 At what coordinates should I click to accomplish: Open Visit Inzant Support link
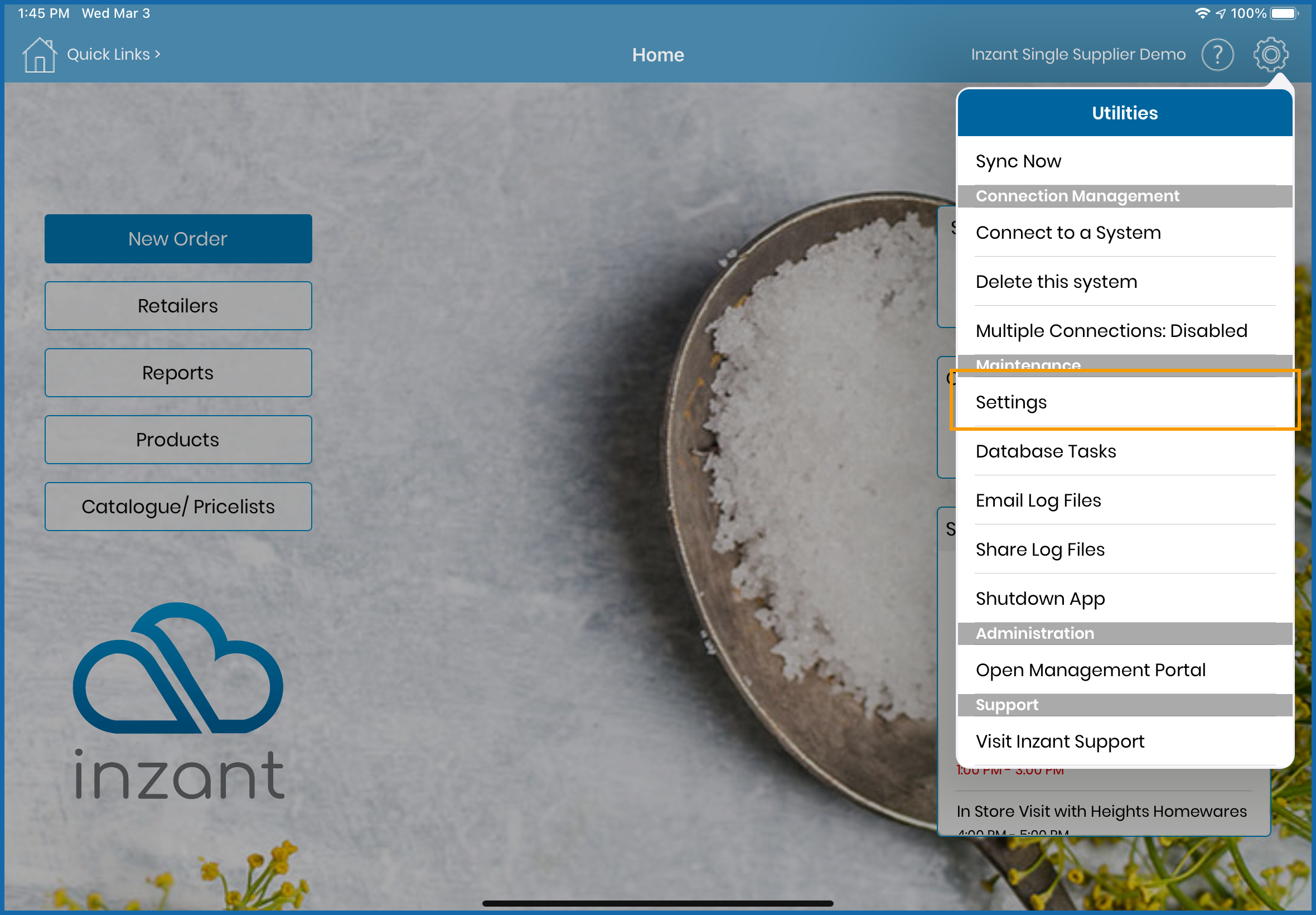(x=1059, y=741)
